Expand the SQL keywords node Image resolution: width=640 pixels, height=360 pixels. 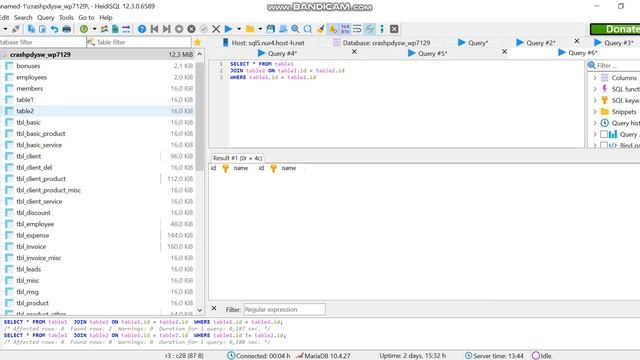click(595, 100)
